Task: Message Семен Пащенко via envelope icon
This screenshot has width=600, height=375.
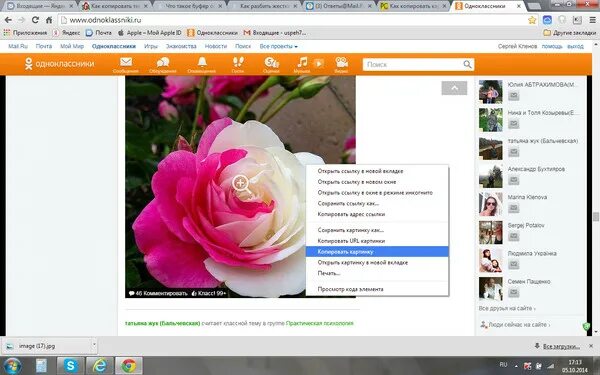Action: [x=514, y=292]
